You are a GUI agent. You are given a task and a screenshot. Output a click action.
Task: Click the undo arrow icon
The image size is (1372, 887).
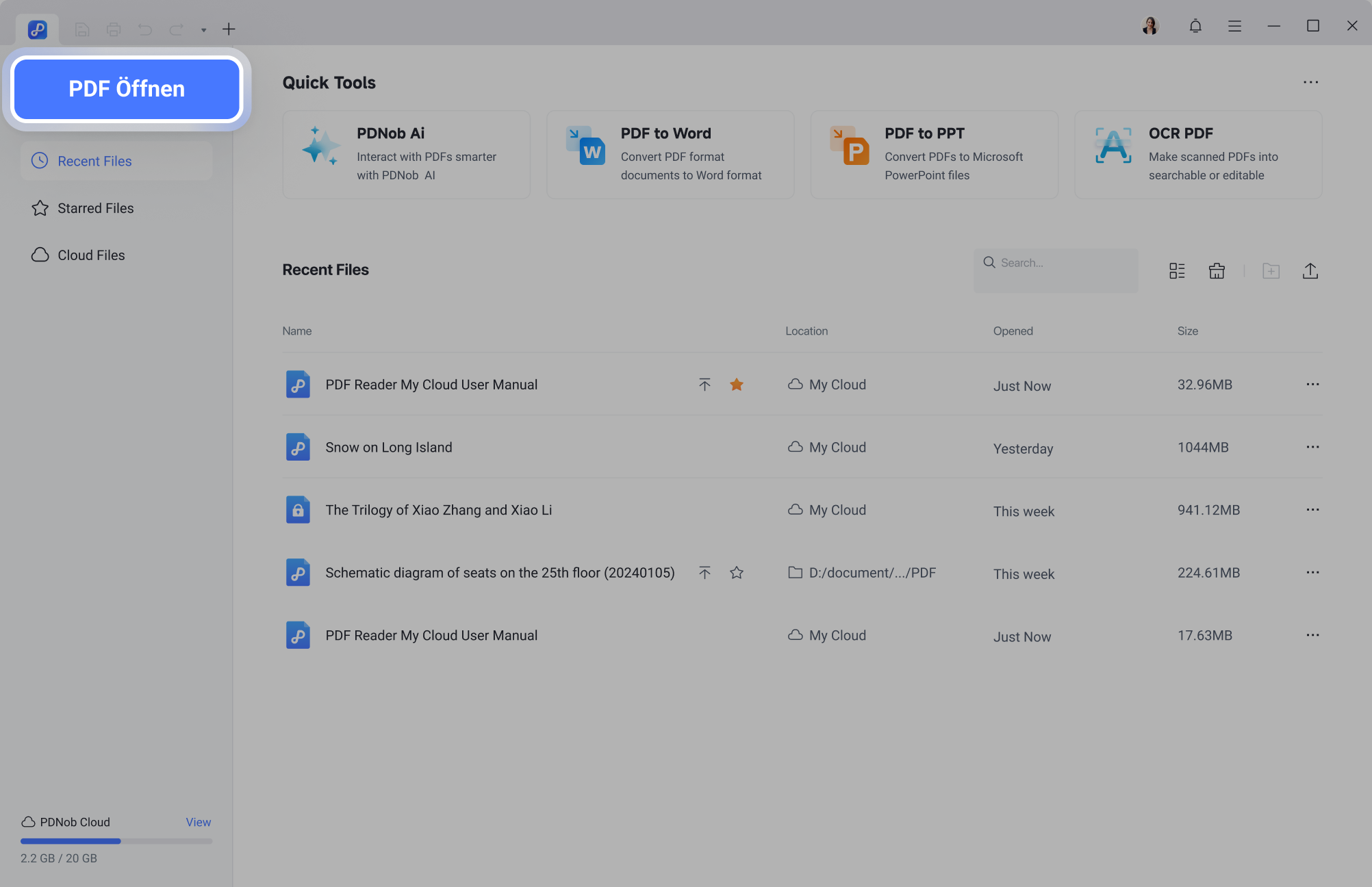click(x=144, y=29)
